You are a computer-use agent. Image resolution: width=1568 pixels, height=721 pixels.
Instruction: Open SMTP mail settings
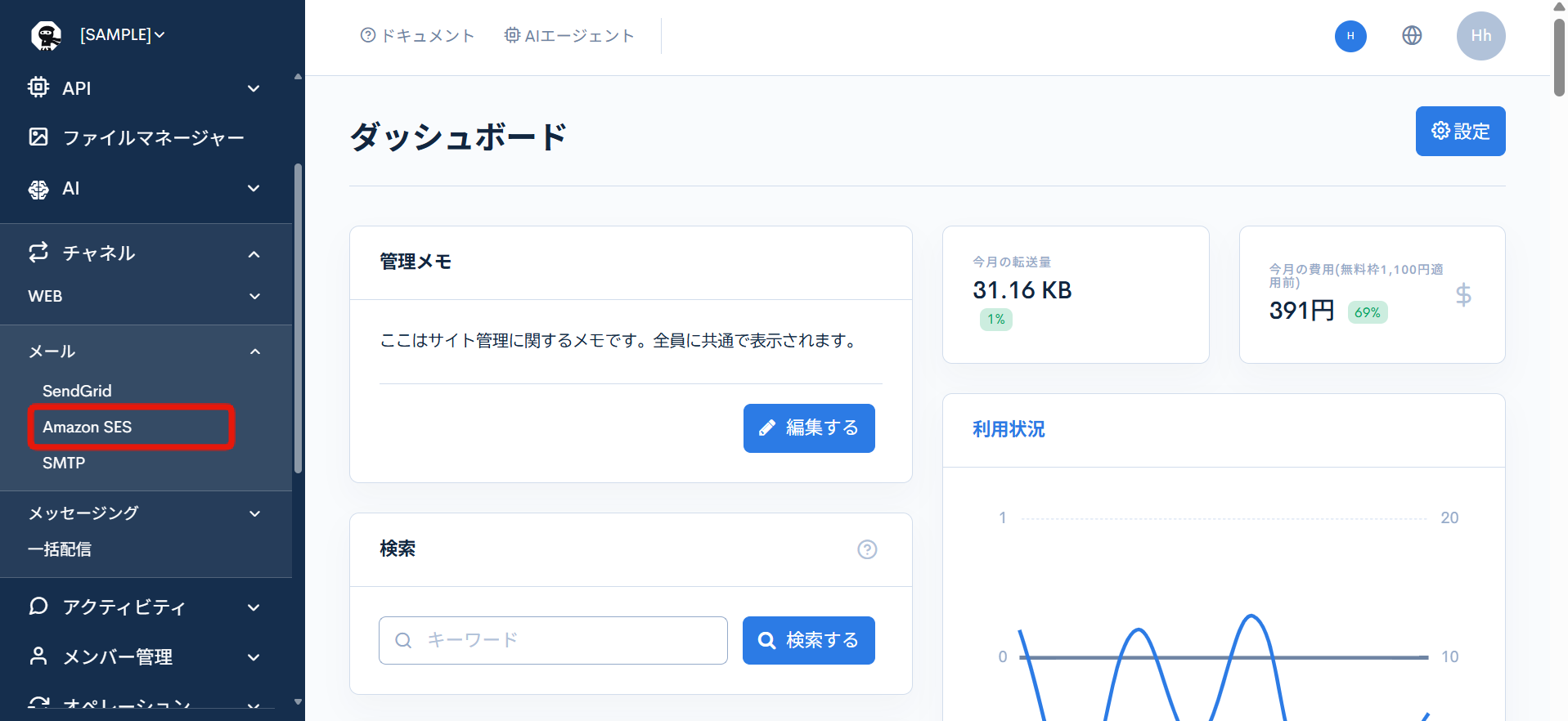pos(64,463)
